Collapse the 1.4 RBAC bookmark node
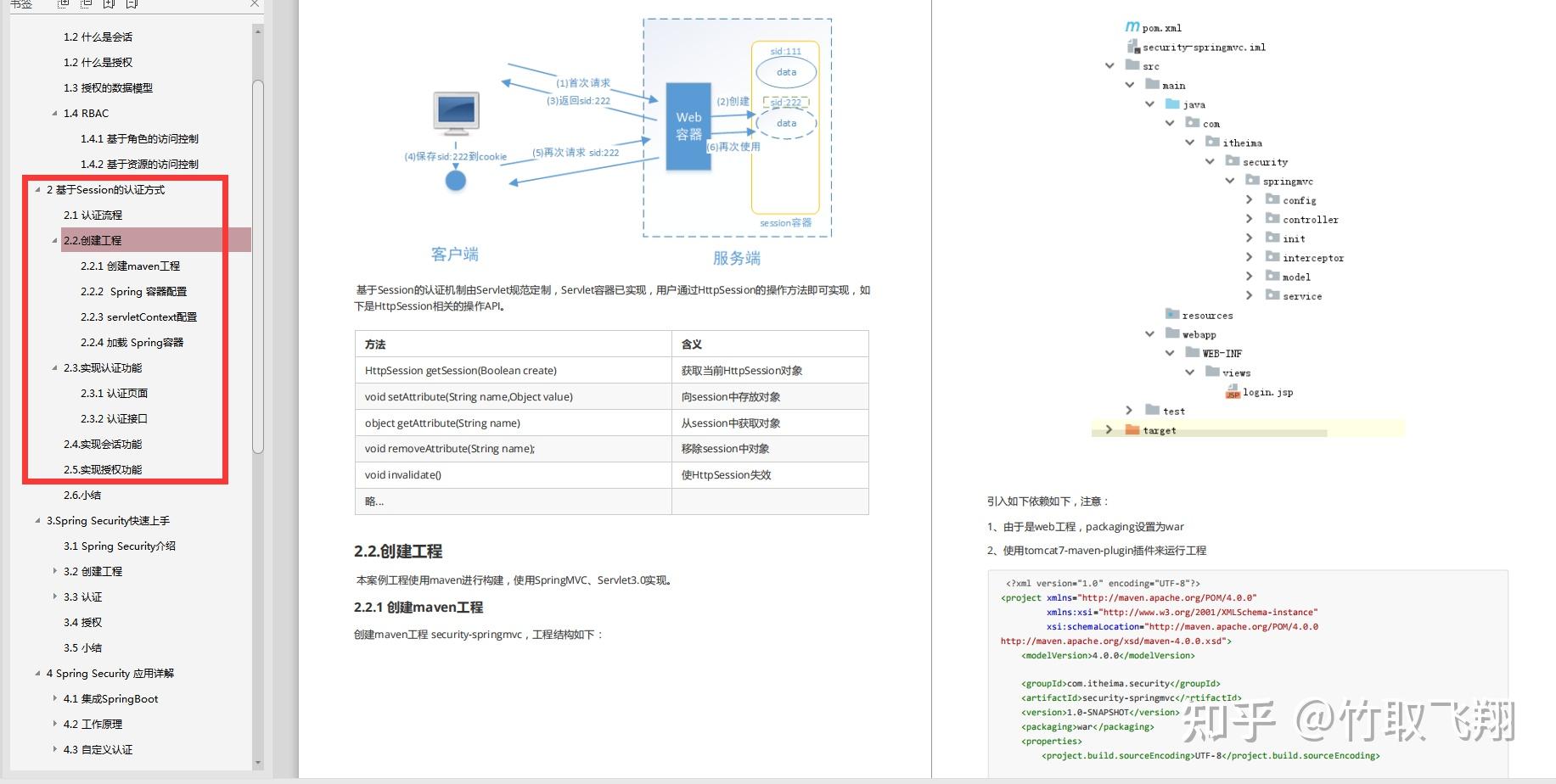Image resolution: width=1556 pixels, height=784 pixels. pos(55,114)
